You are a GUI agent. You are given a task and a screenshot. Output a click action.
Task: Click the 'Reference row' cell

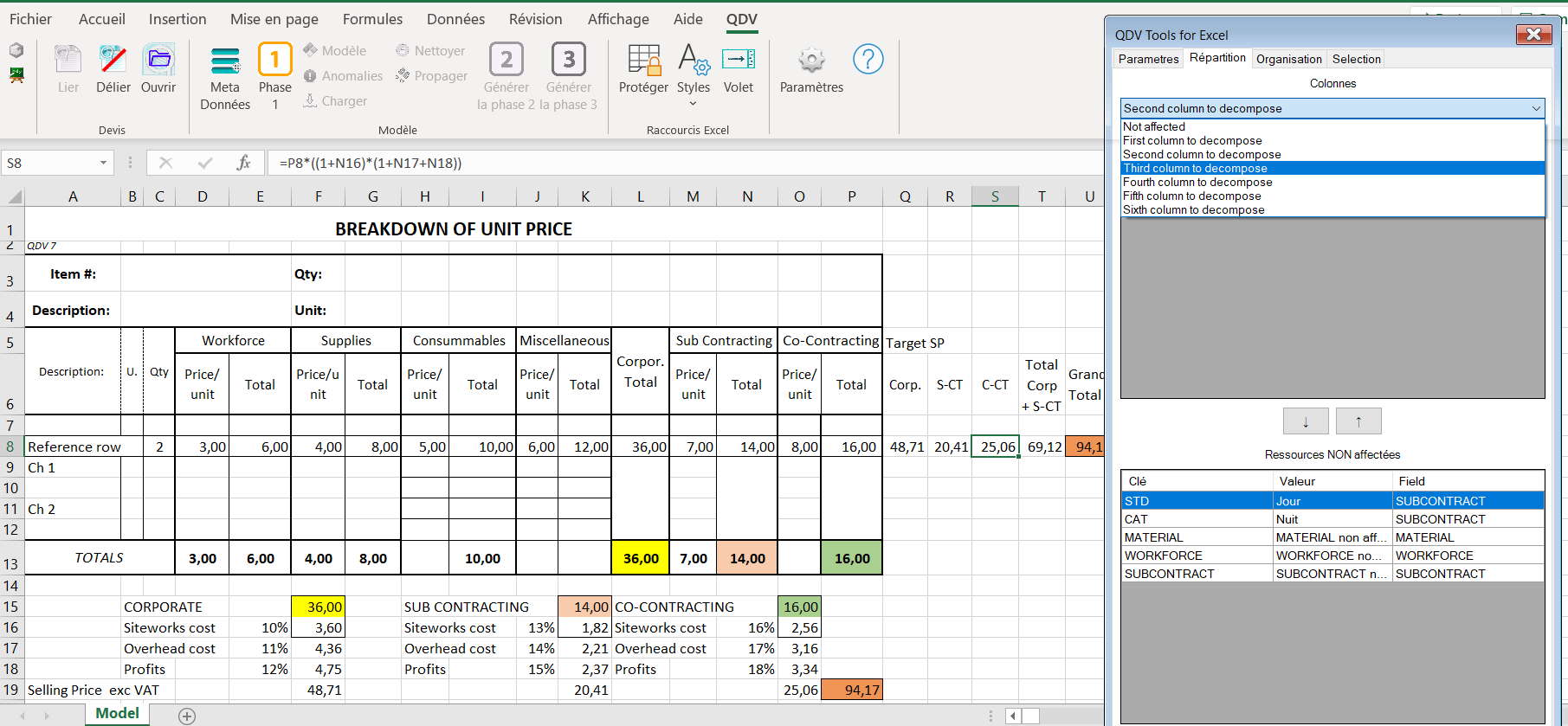click(x=73, y=447)
